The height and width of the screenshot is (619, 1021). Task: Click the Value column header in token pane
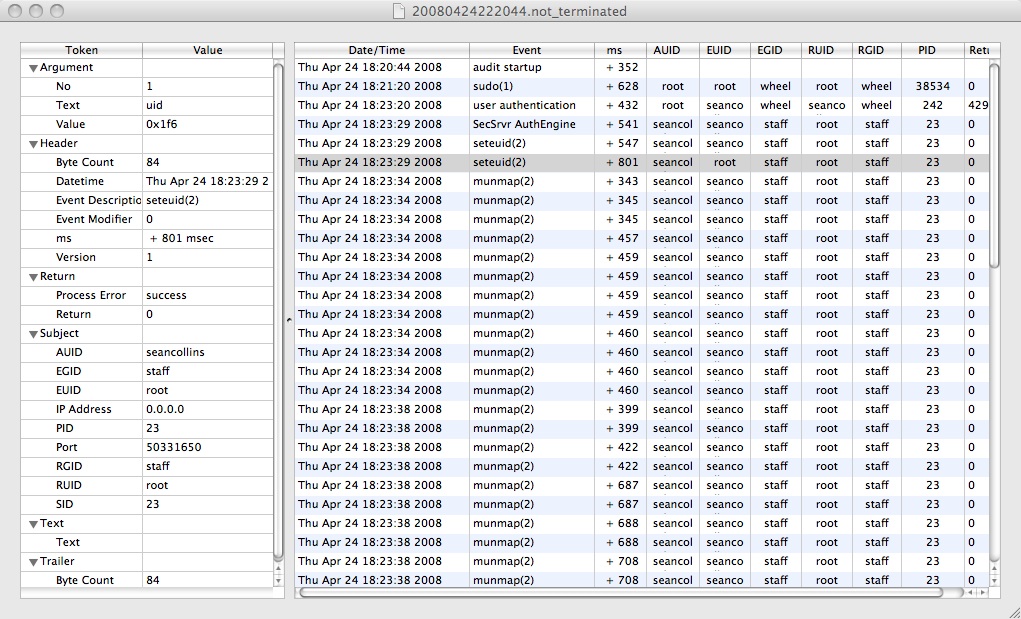(208, 50)
